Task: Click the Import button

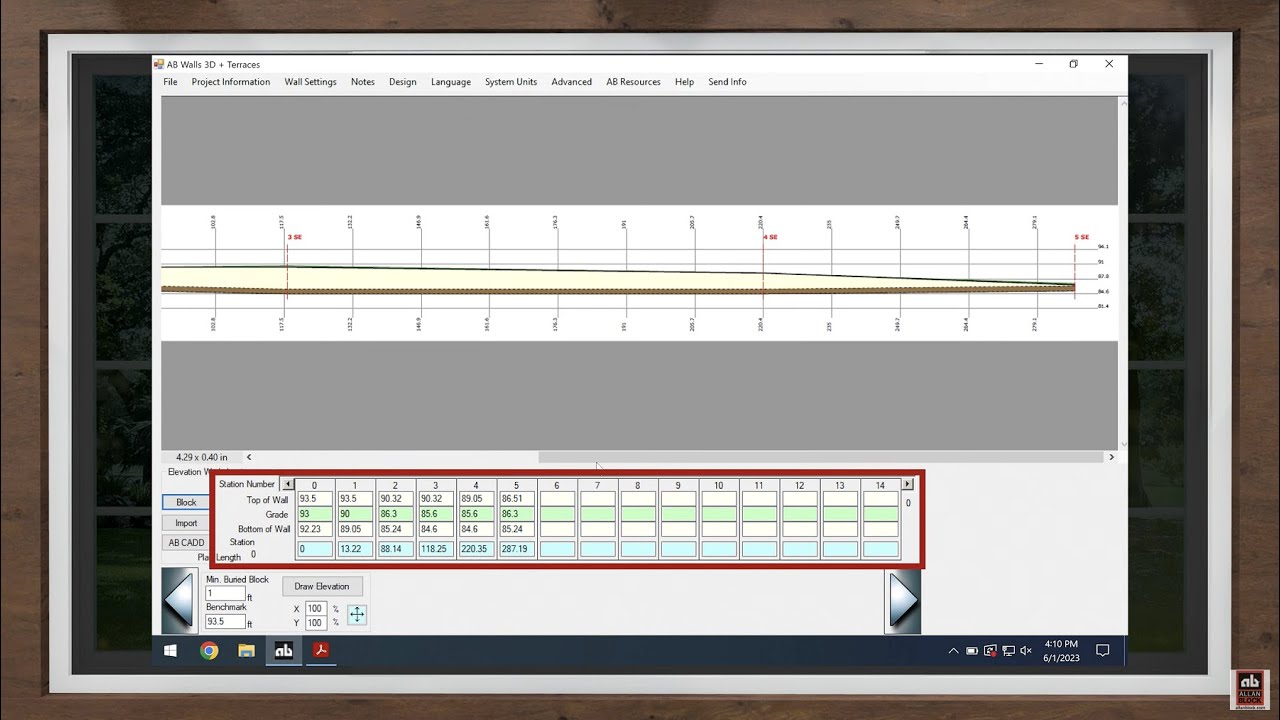Action: [186, 523]
